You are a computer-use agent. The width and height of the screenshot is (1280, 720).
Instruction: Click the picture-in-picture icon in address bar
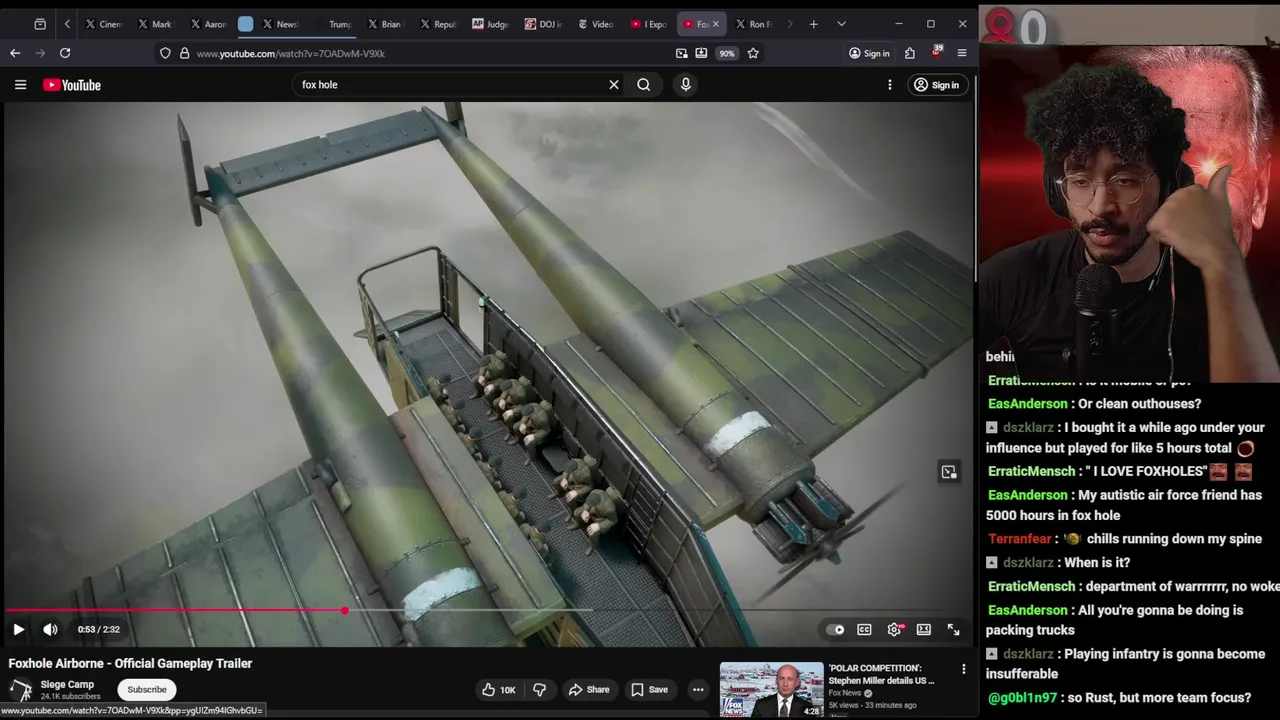coord(682,53)
